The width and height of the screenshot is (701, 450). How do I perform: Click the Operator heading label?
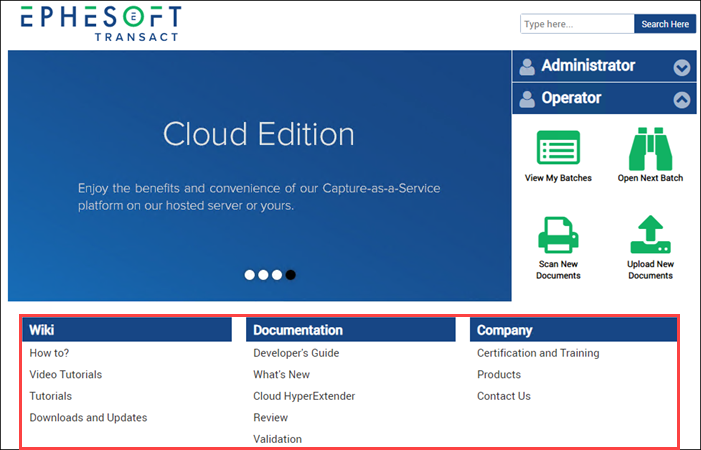pos(571,98)
